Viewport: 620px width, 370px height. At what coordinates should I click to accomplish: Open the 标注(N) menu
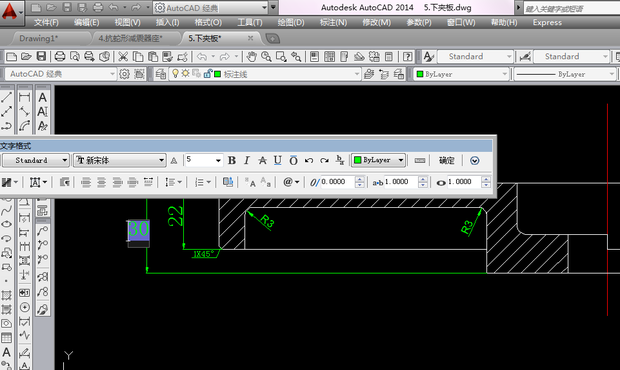coord(333,23)
